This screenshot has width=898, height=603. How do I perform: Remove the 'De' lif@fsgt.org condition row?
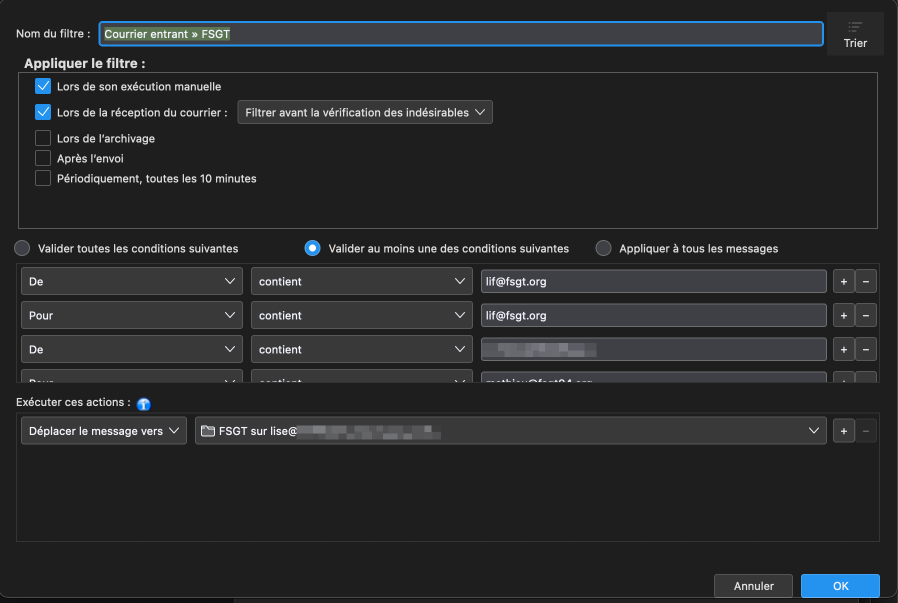pyautogui.click(x=865, y=281)
